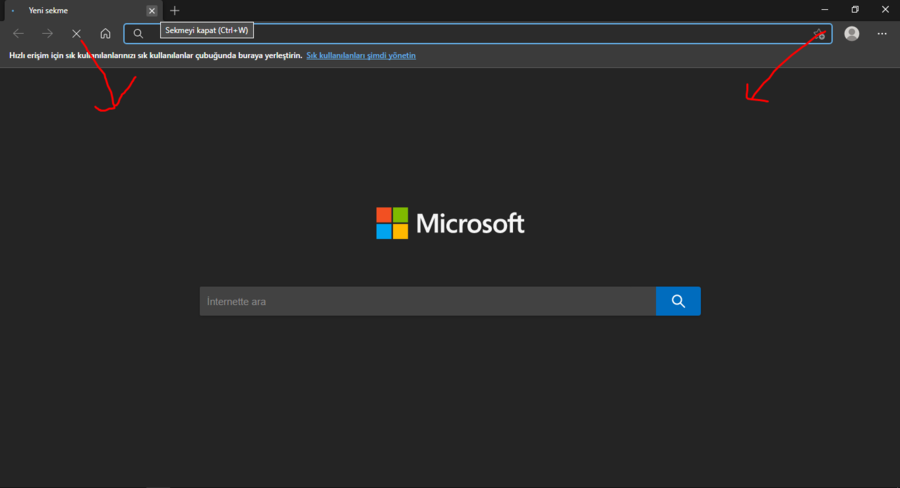Focus the address bar field

coord(478,33)
